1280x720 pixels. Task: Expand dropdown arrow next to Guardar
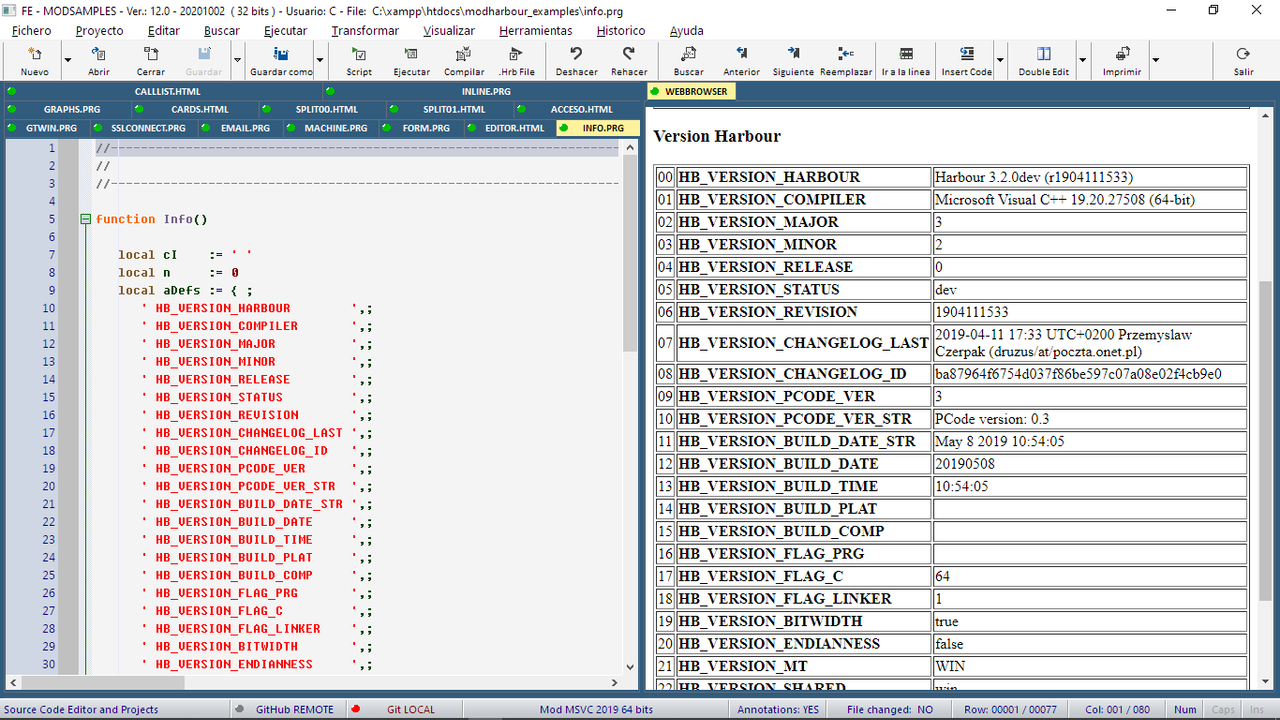tap(238, 60)
